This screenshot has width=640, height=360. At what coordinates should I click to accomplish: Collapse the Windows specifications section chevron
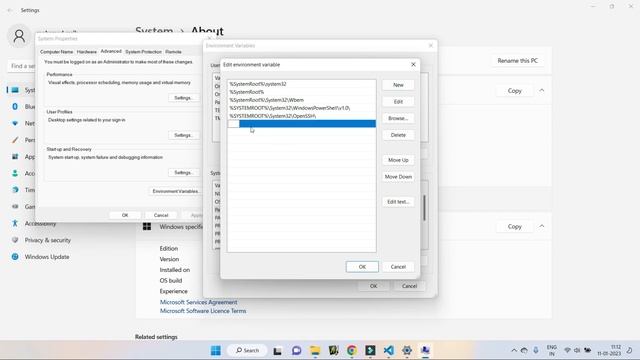[542, 226]
